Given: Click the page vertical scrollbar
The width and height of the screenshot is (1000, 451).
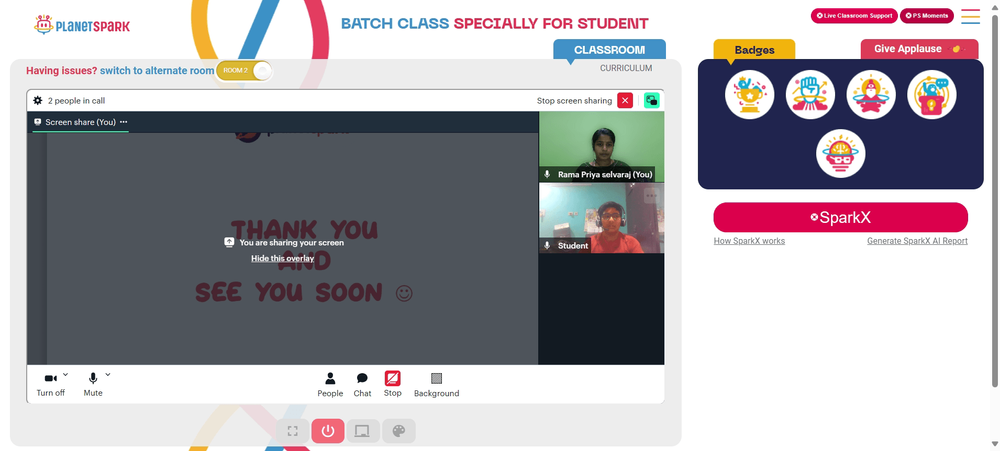Looking at the screenshot, I should pyautogui.click(x=995, y=199).
